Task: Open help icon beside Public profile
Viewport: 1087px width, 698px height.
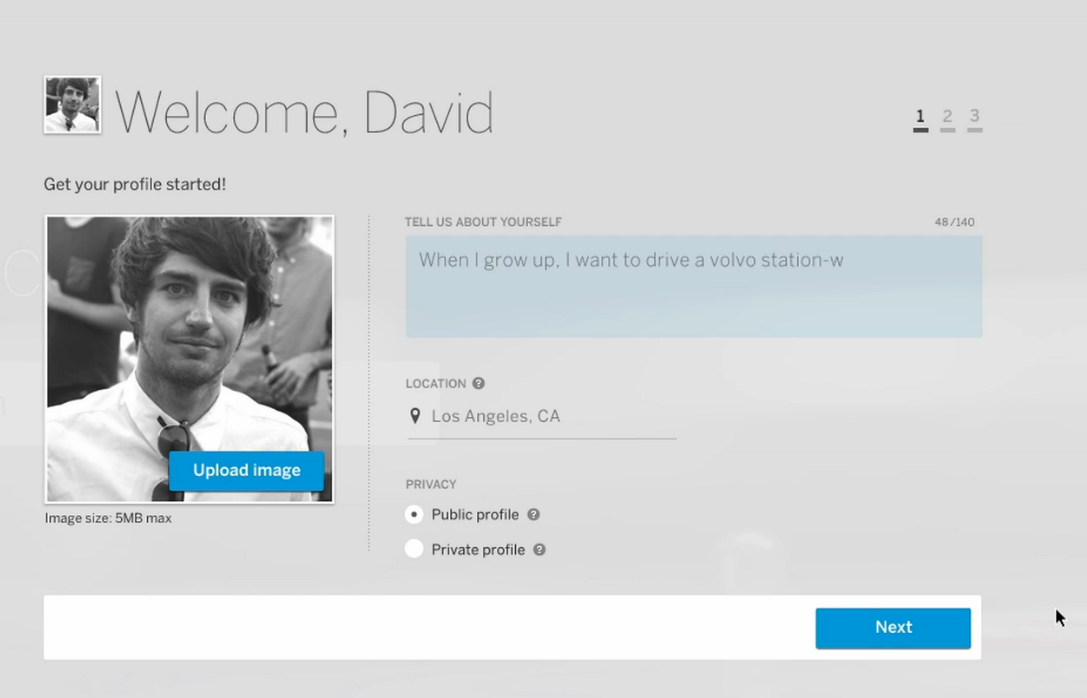Action: point(534,515)
